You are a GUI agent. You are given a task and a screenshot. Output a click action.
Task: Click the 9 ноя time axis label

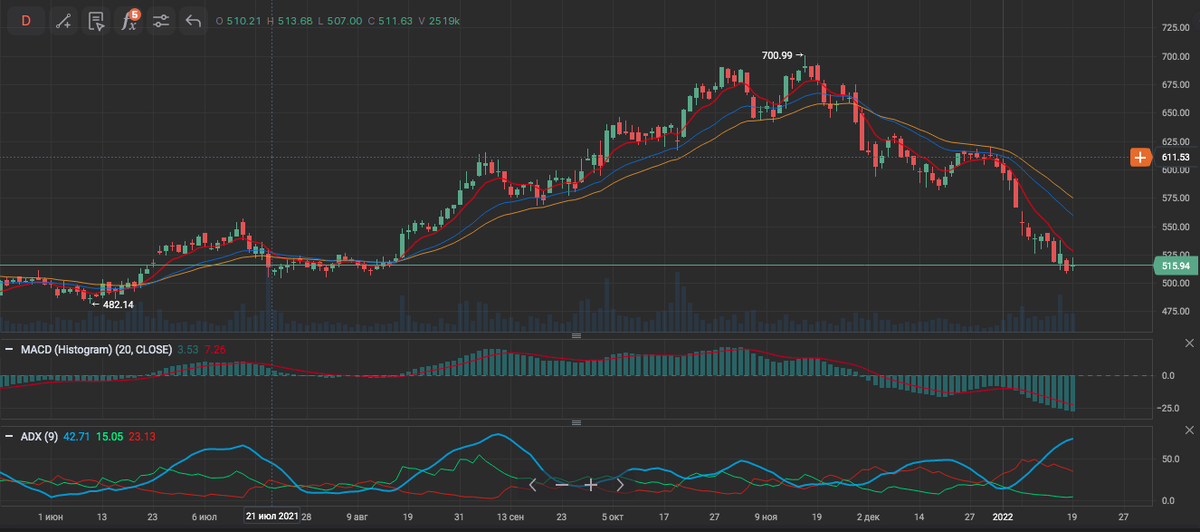tap(766, 516)
